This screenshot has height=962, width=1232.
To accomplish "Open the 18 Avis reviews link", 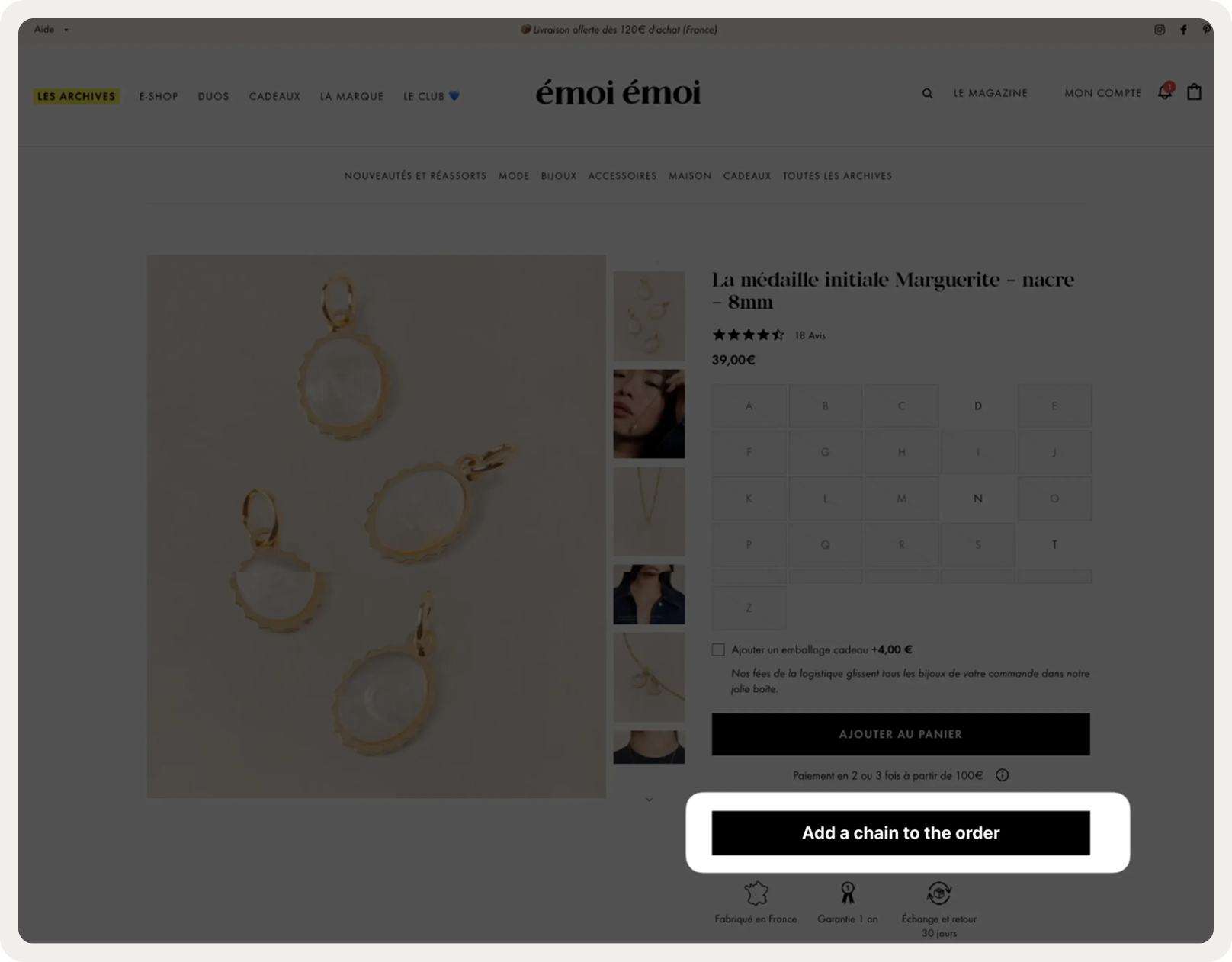I will click(x=810, y=335).
